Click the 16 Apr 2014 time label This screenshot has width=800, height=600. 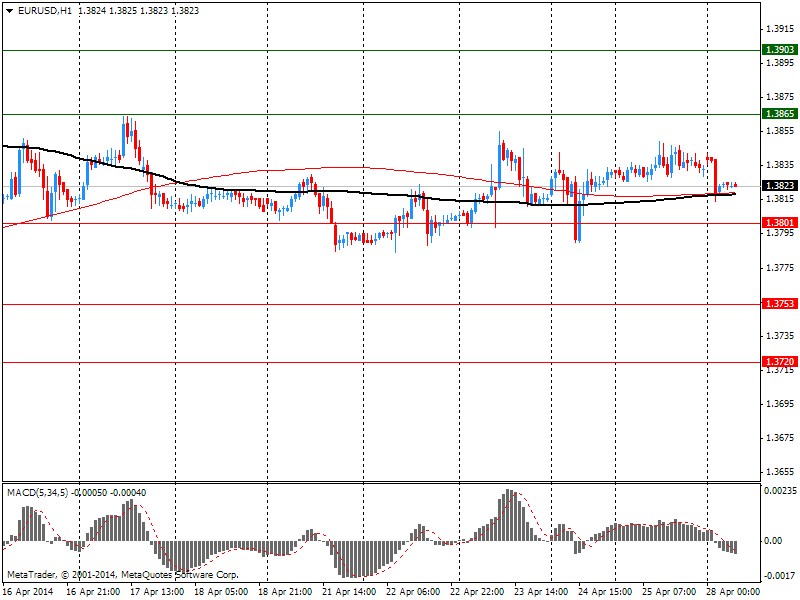30,592
